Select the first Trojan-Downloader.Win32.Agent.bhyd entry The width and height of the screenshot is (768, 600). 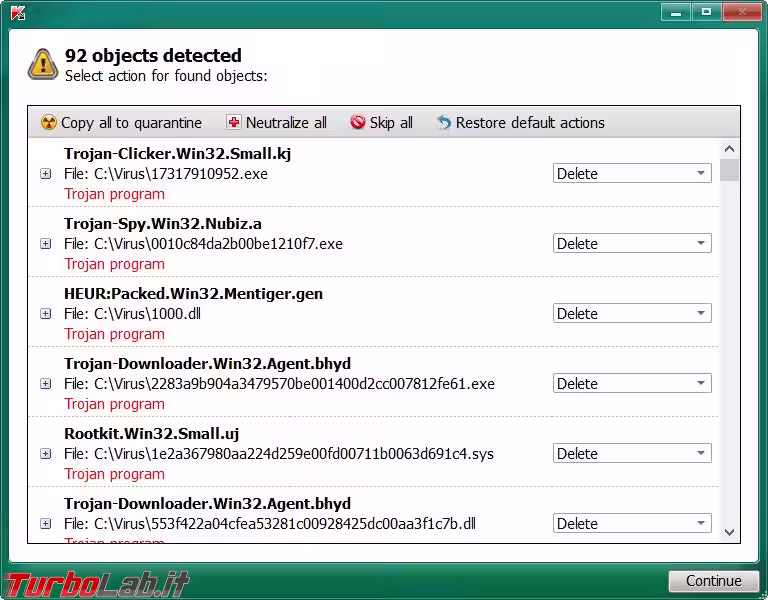(207, 364)
